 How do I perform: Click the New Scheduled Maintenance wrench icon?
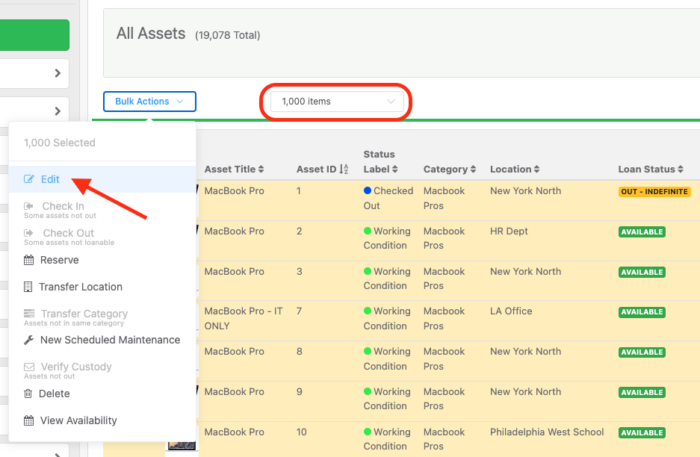[x=29, y=340]
